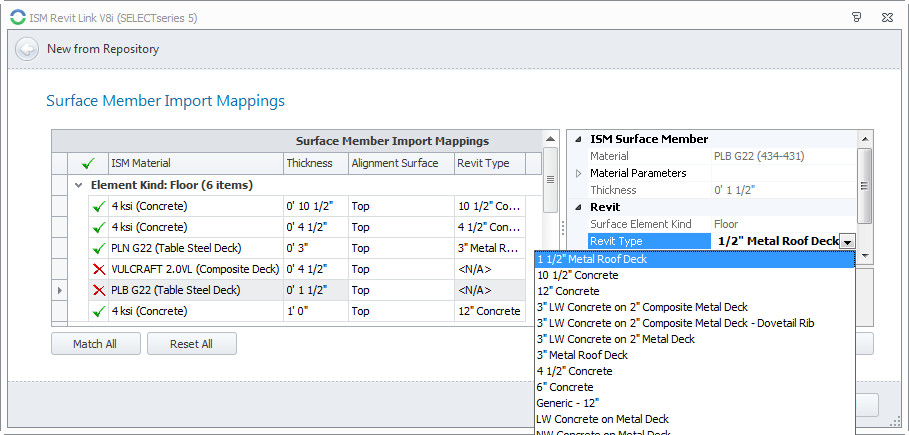
Task: Expand Material Parameters property
Action: pos(577,173)
